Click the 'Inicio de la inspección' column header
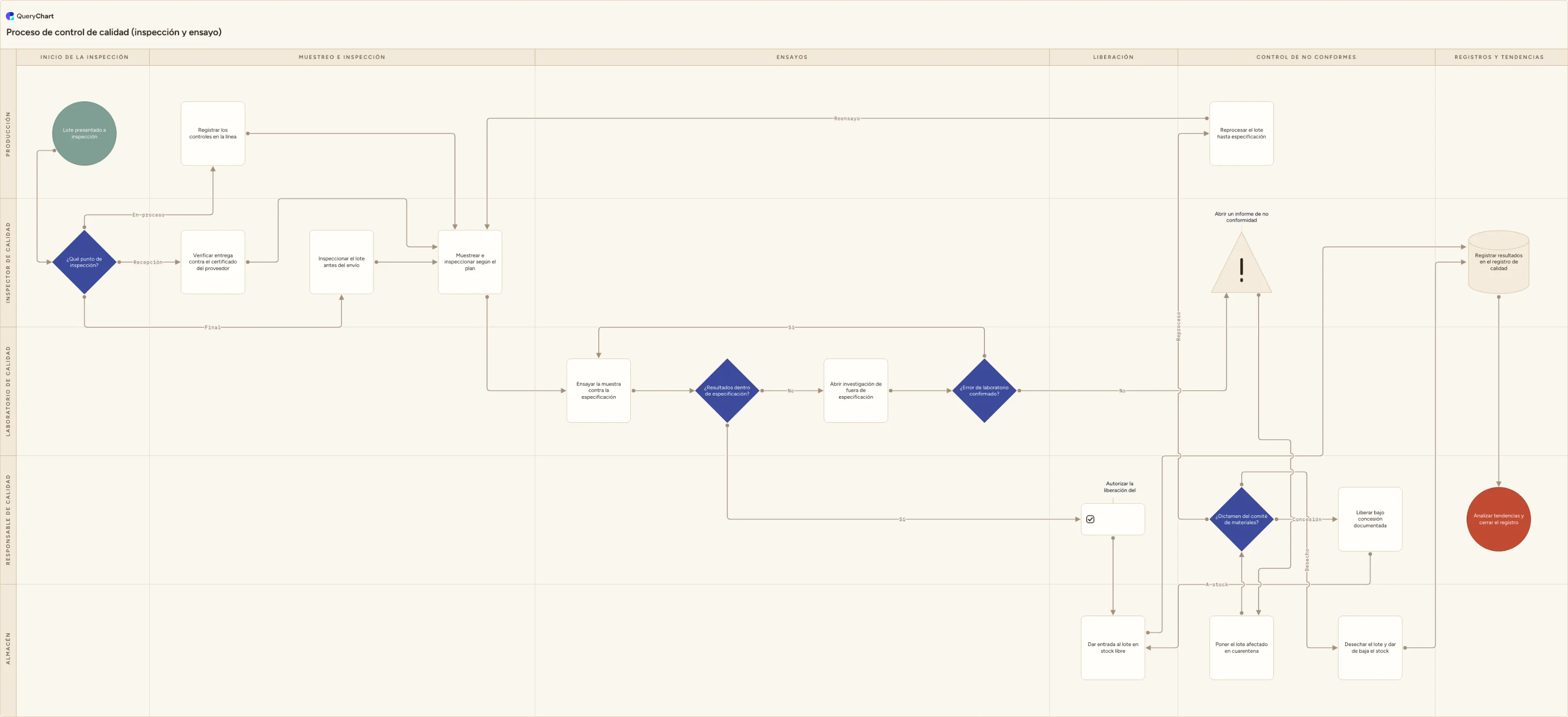1568x717 pixels. (84, 57)
